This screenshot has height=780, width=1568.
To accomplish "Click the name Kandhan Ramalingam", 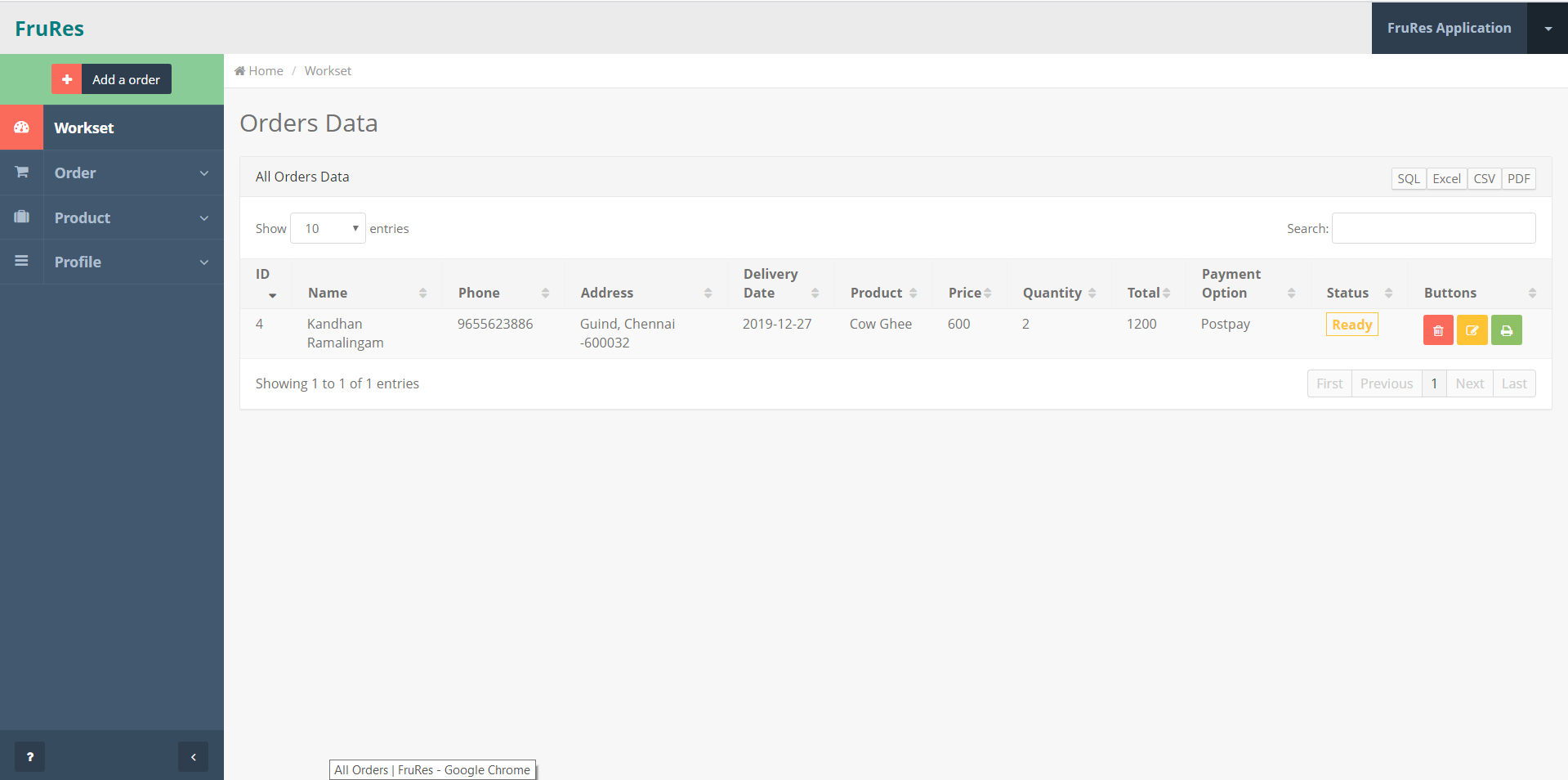I will click(x=345, y=334).
